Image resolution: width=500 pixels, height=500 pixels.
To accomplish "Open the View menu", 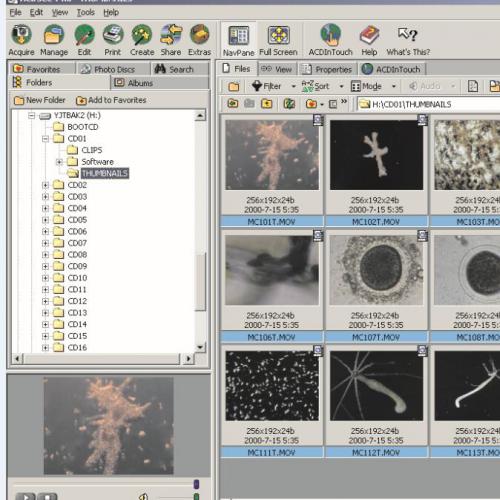I will point(60,13).
